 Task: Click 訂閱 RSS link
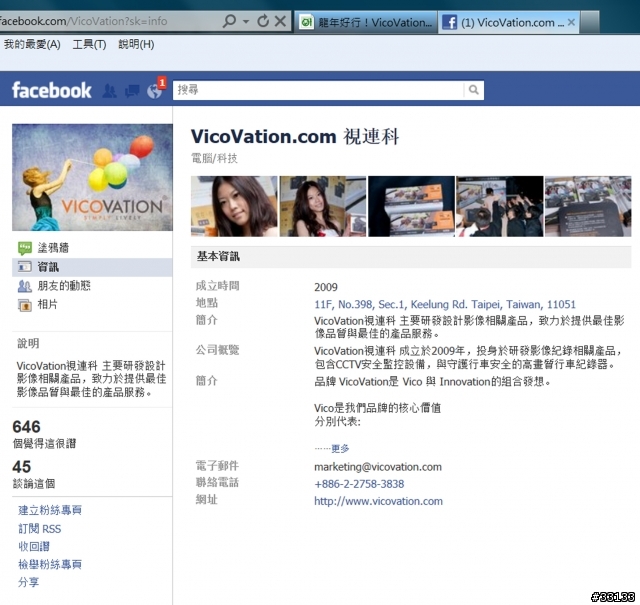pos(40,529)
